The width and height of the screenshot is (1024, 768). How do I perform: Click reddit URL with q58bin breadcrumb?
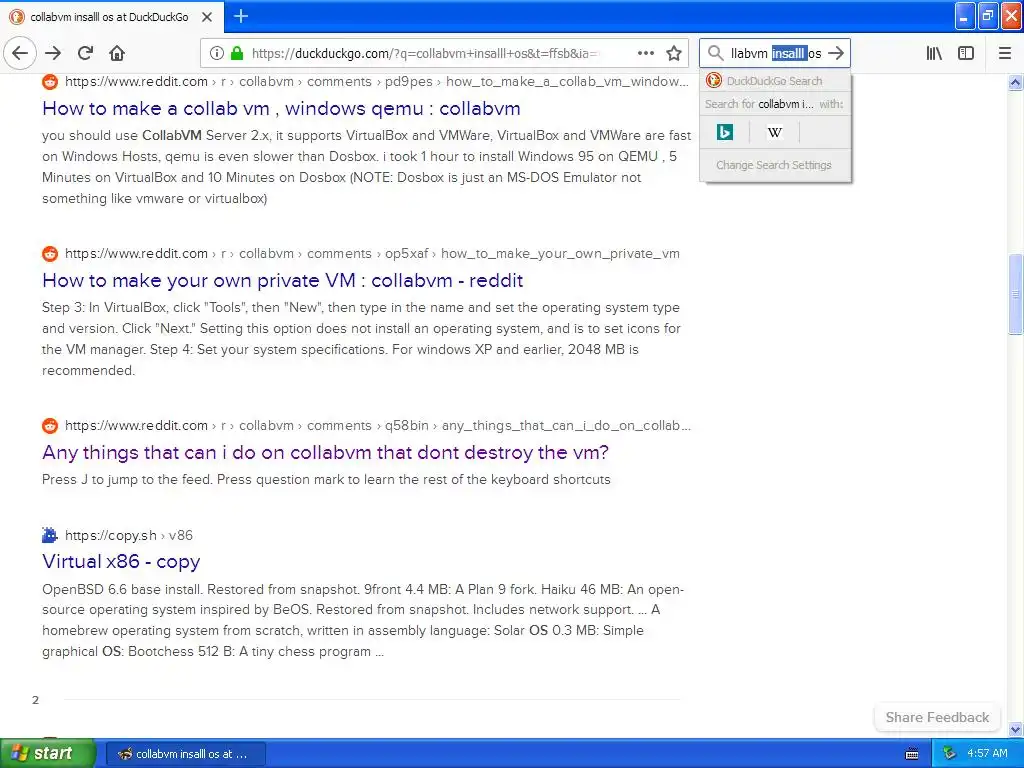point(377,426)
